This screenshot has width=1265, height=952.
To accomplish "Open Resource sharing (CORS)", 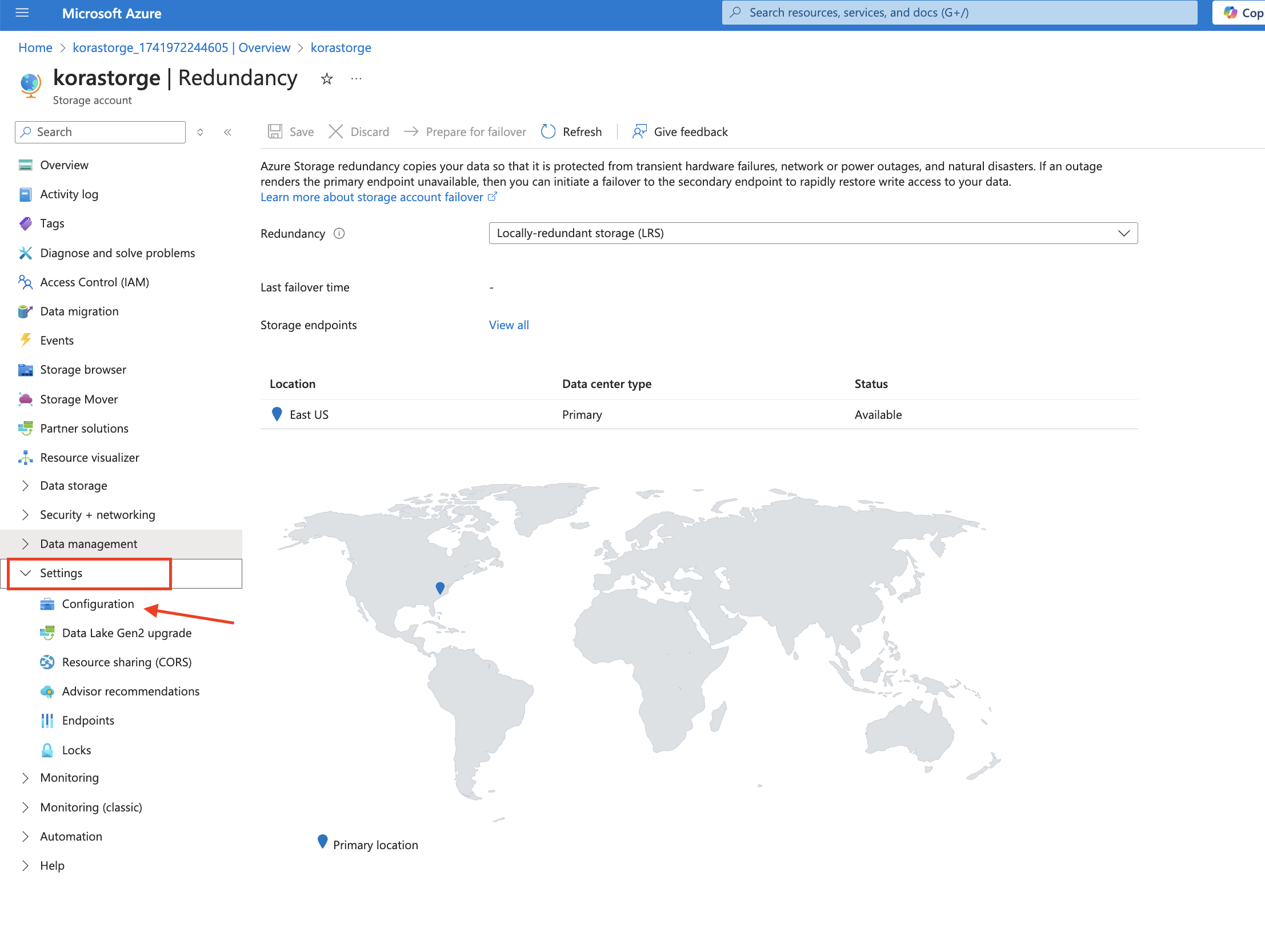I will pyautogui.click(x=127, y=662).
